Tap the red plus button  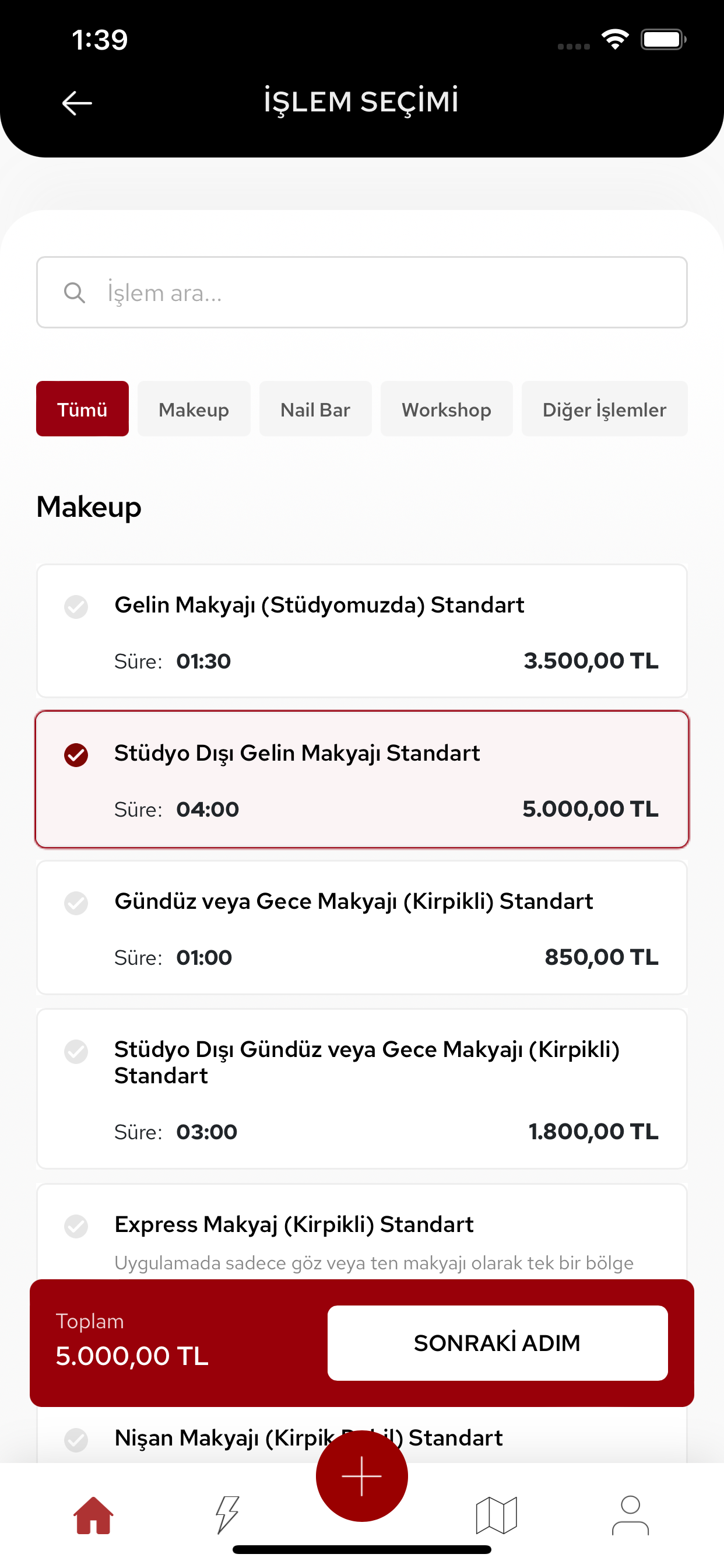(361, 1476)
